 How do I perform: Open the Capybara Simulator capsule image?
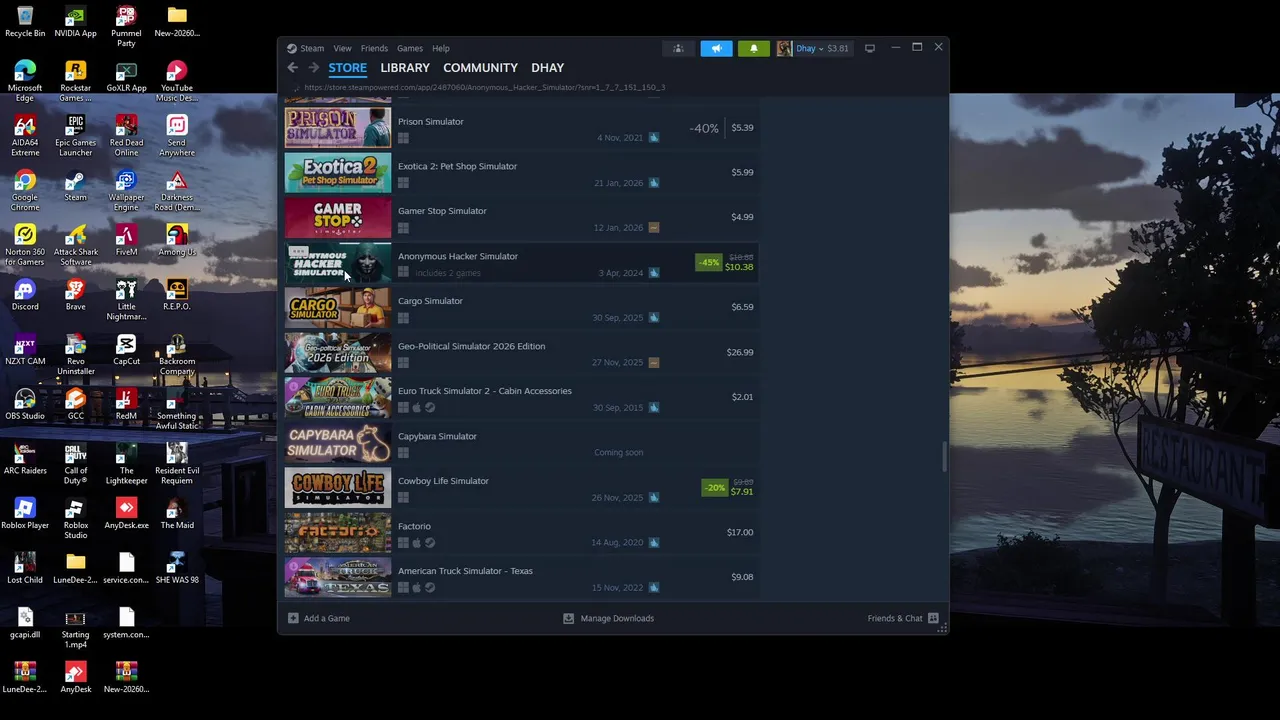pos(338,443)
